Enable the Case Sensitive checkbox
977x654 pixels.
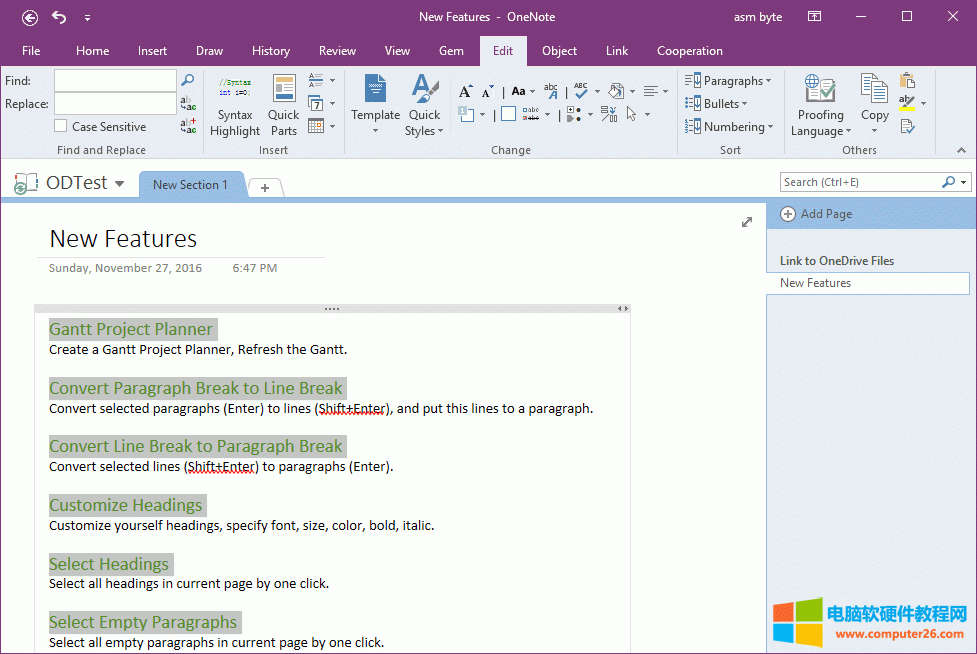tap(61, 127)
